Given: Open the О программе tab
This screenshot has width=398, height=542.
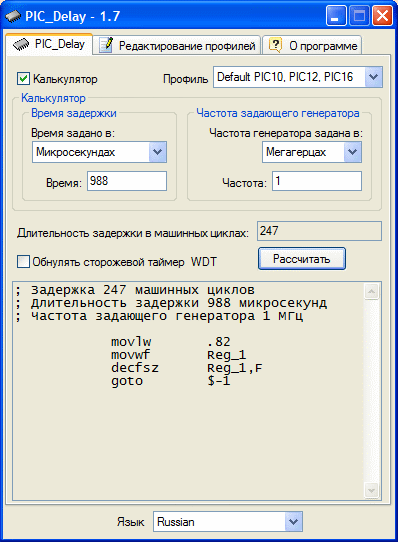Looking at the screenshot, I should pyautogui.click(x=312, y=45).
